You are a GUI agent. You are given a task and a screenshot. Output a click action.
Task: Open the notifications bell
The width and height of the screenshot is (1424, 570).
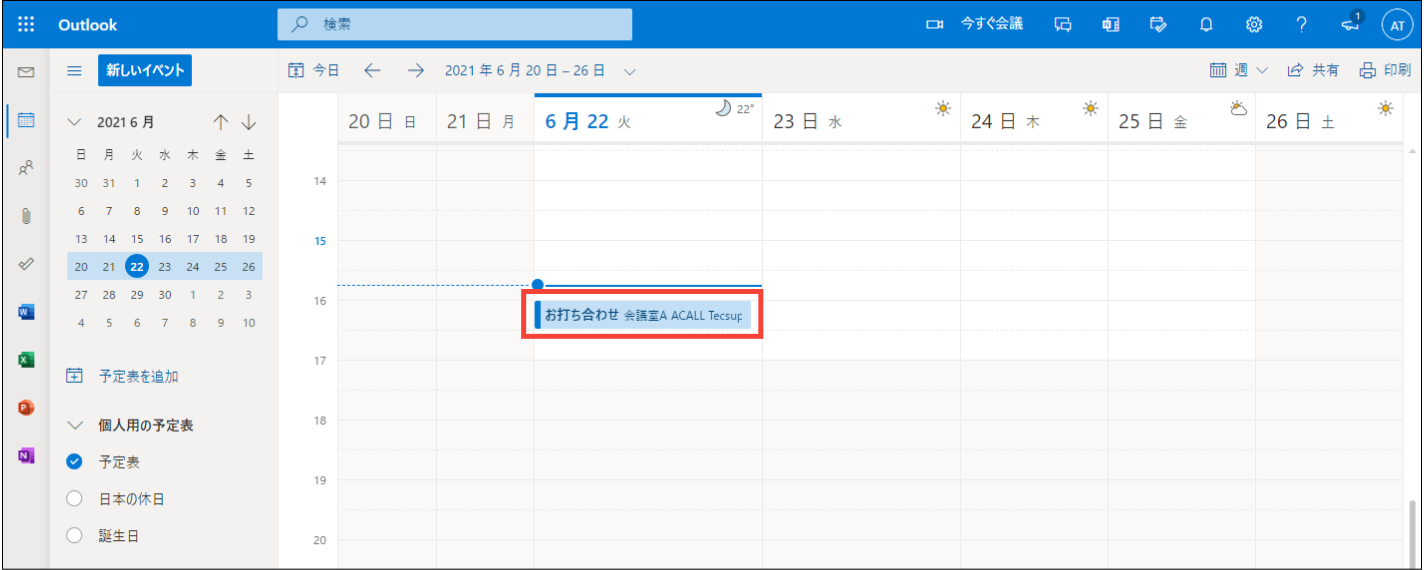(1207, 24)
